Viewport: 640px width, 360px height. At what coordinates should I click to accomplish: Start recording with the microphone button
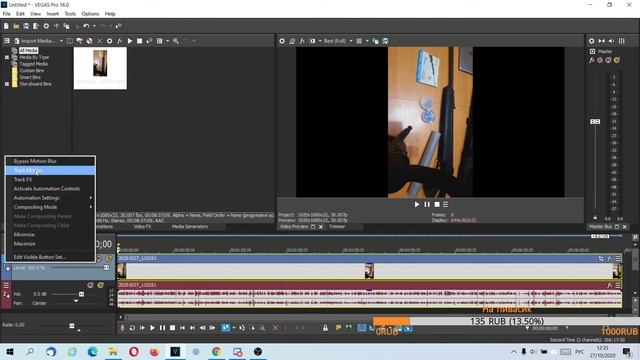point(122,328)
